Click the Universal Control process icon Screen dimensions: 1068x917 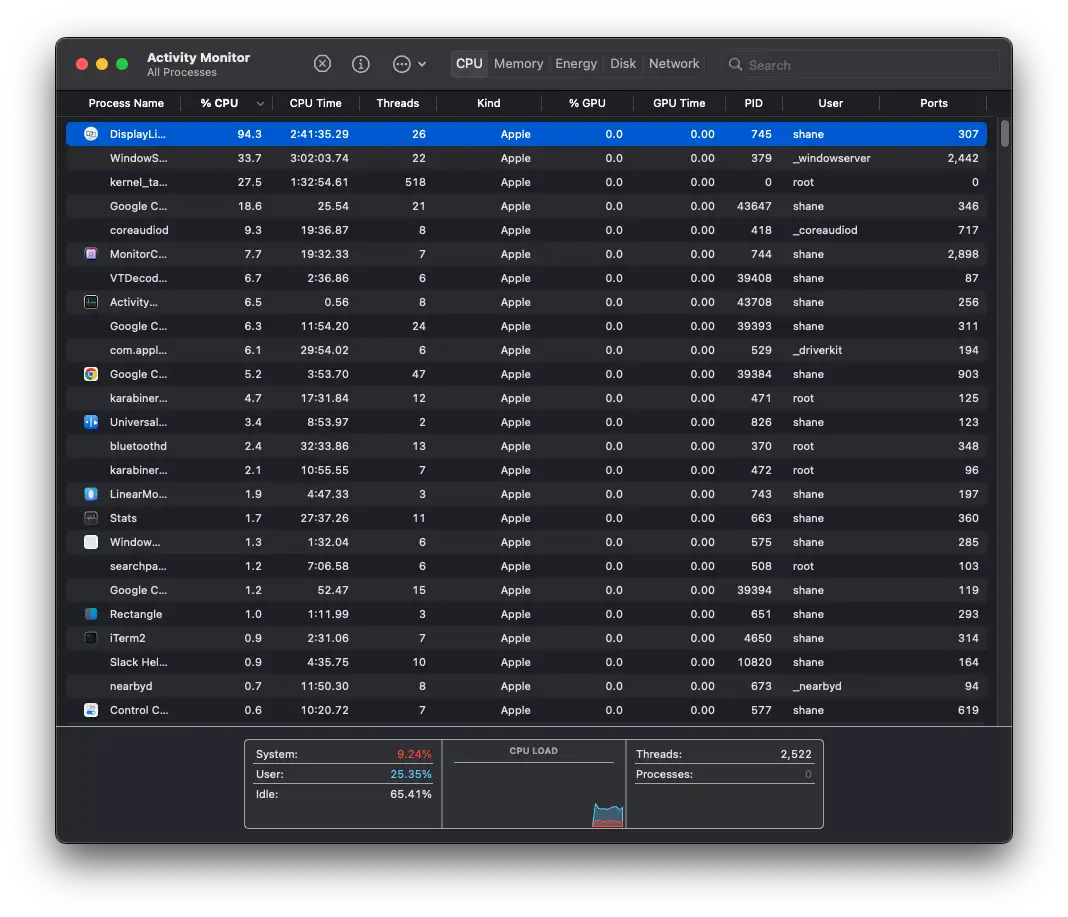point(91,422)
